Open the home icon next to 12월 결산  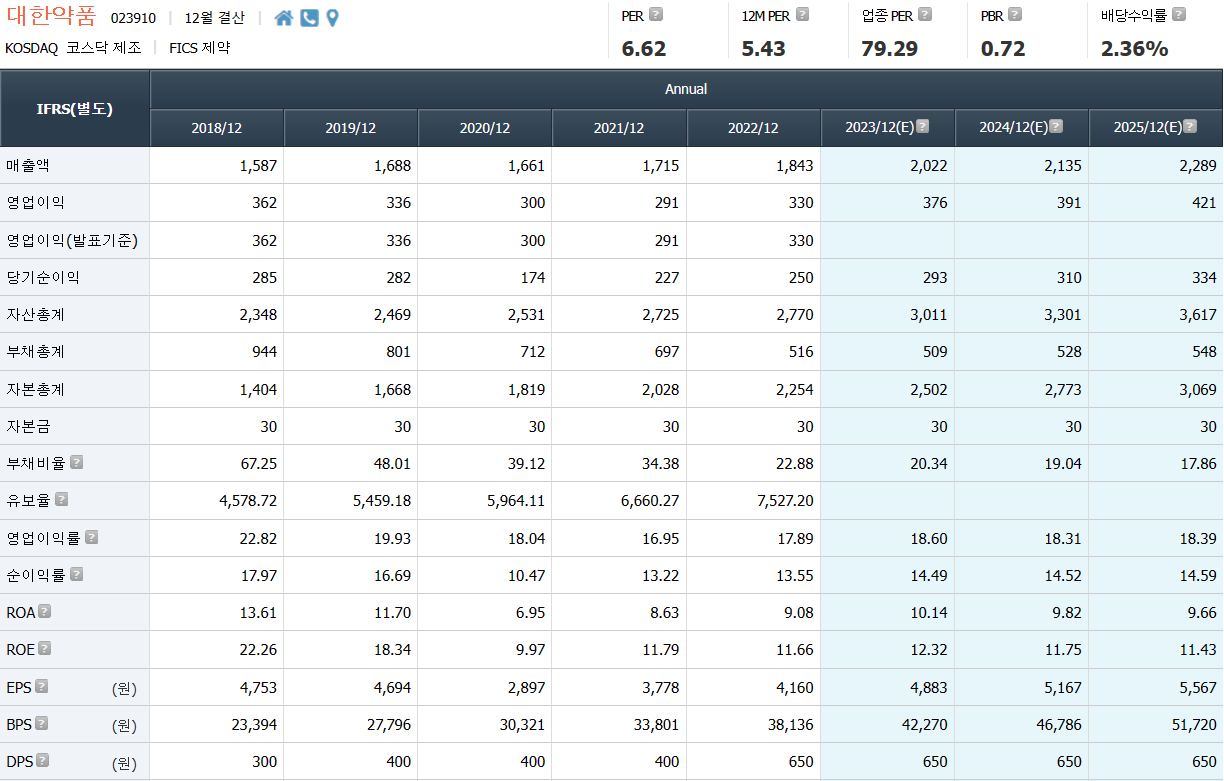[x=284, y=18]
